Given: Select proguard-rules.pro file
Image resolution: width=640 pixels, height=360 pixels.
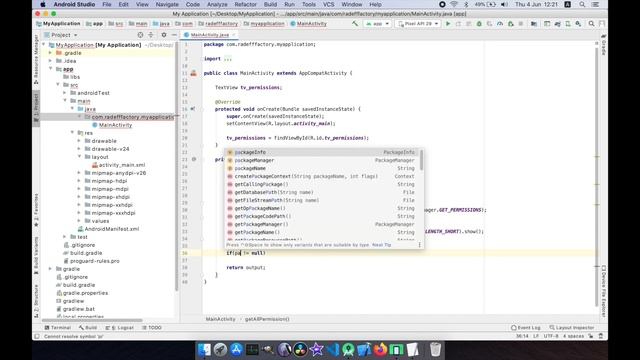Looking at the screenshot, I should pyautogui.click(x=95, y=261).
